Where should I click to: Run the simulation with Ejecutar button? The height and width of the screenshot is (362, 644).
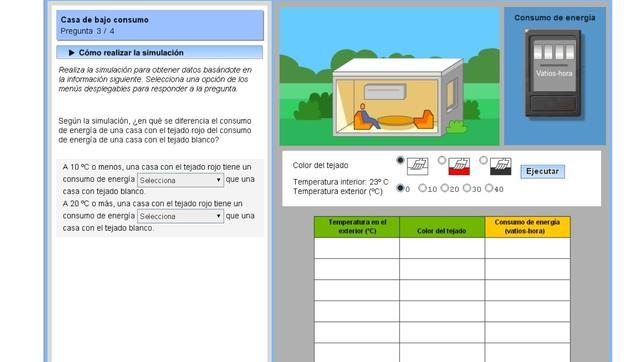pyautogui.click(x=542, y=171)
